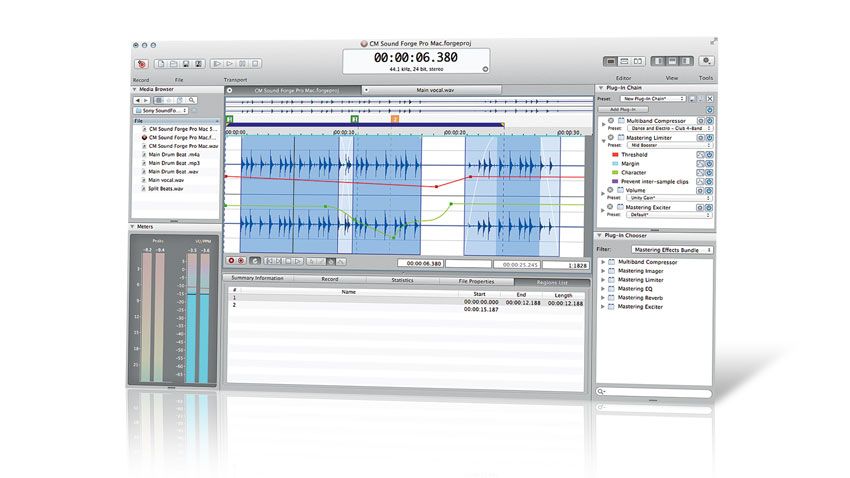Viewport: 850px width, 478px height.
Task: Create a new file with the New icon
Action: pos(161,64)
